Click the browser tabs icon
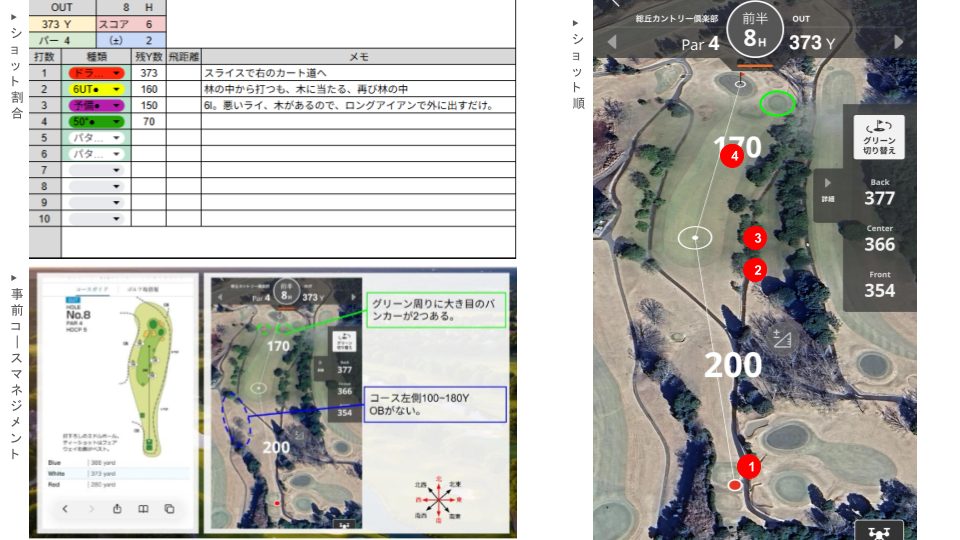The width and height of the screenshot is (960, 540). point(169,509)
